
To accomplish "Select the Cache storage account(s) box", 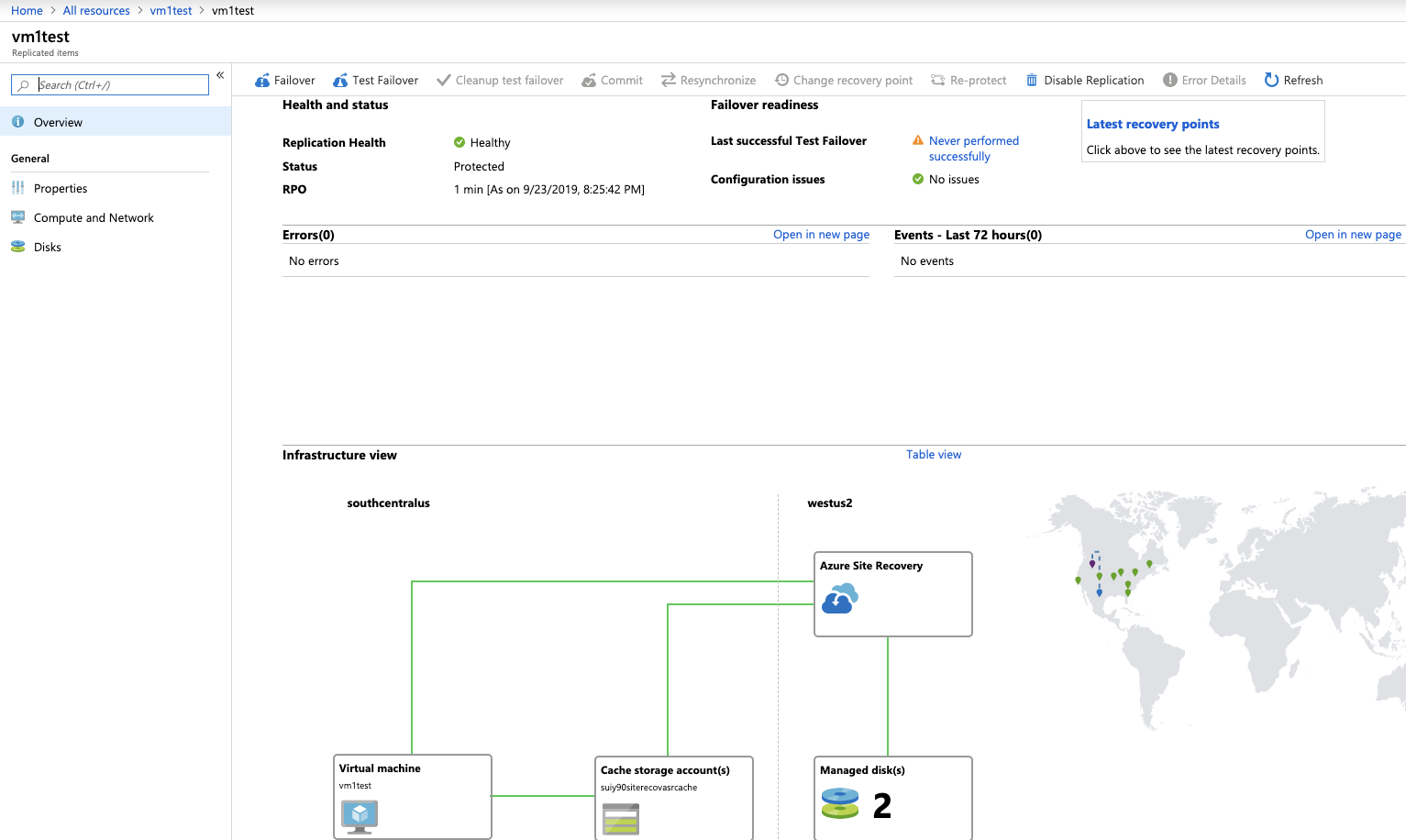I will pos(674,798).
